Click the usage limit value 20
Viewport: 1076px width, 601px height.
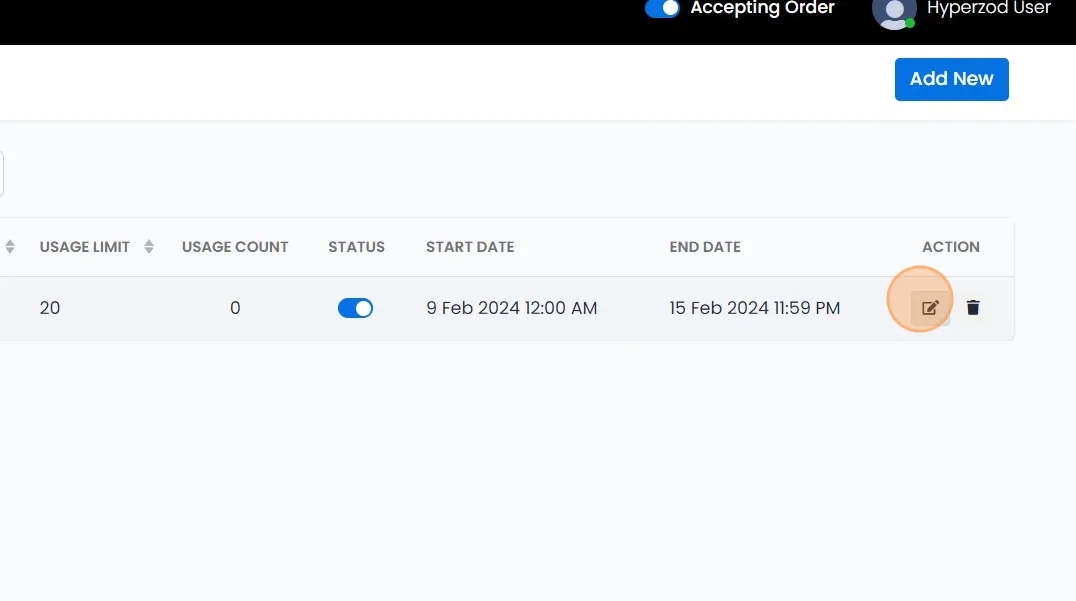50,308
